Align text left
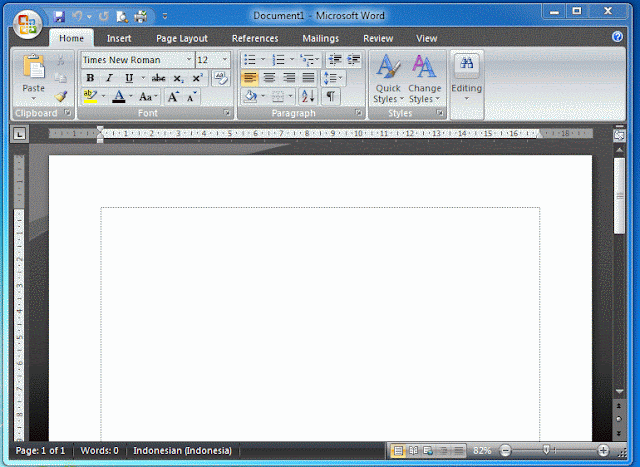 point(250,78)
